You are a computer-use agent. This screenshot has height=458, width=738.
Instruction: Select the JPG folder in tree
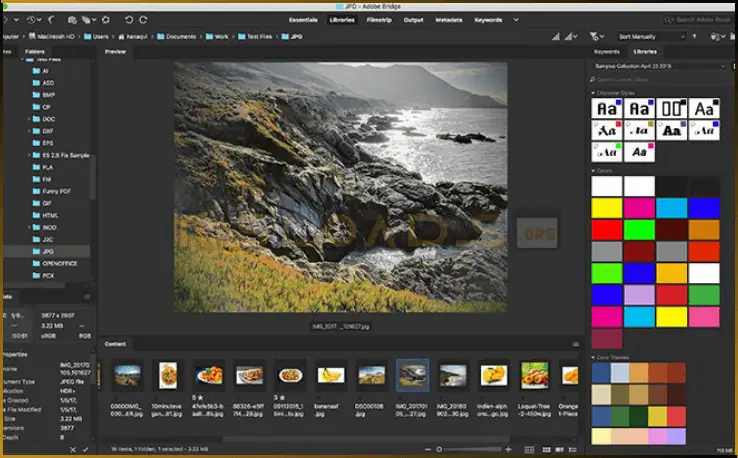(47, 251)
